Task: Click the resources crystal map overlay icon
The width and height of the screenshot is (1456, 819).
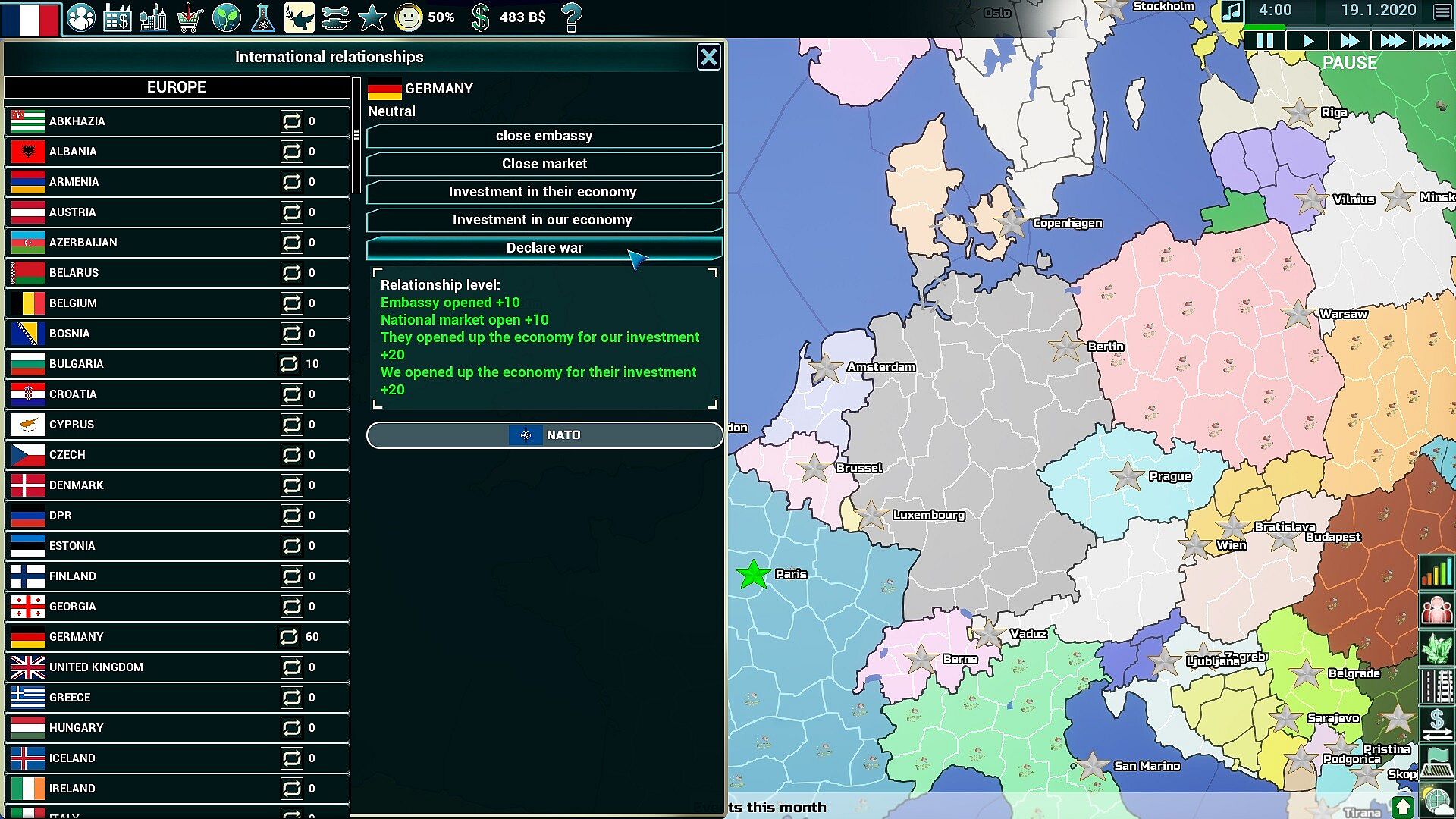Action: [x=1436, y=648]
